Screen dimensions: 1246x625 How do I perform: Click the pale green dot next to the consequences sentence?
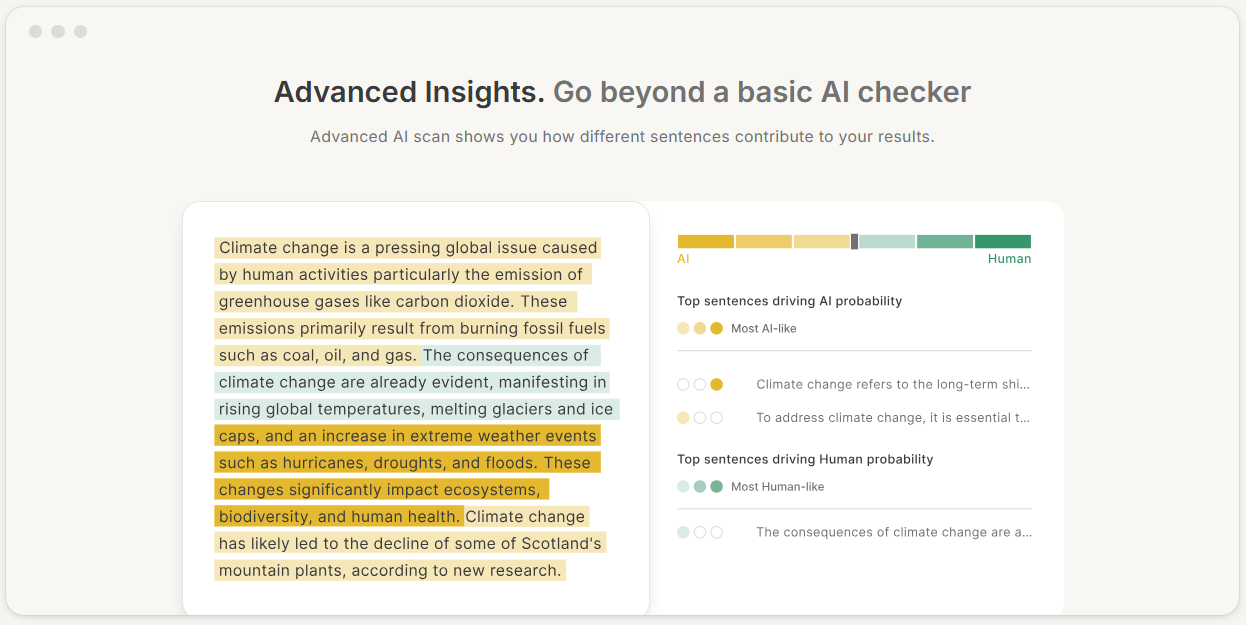point(683,532)
